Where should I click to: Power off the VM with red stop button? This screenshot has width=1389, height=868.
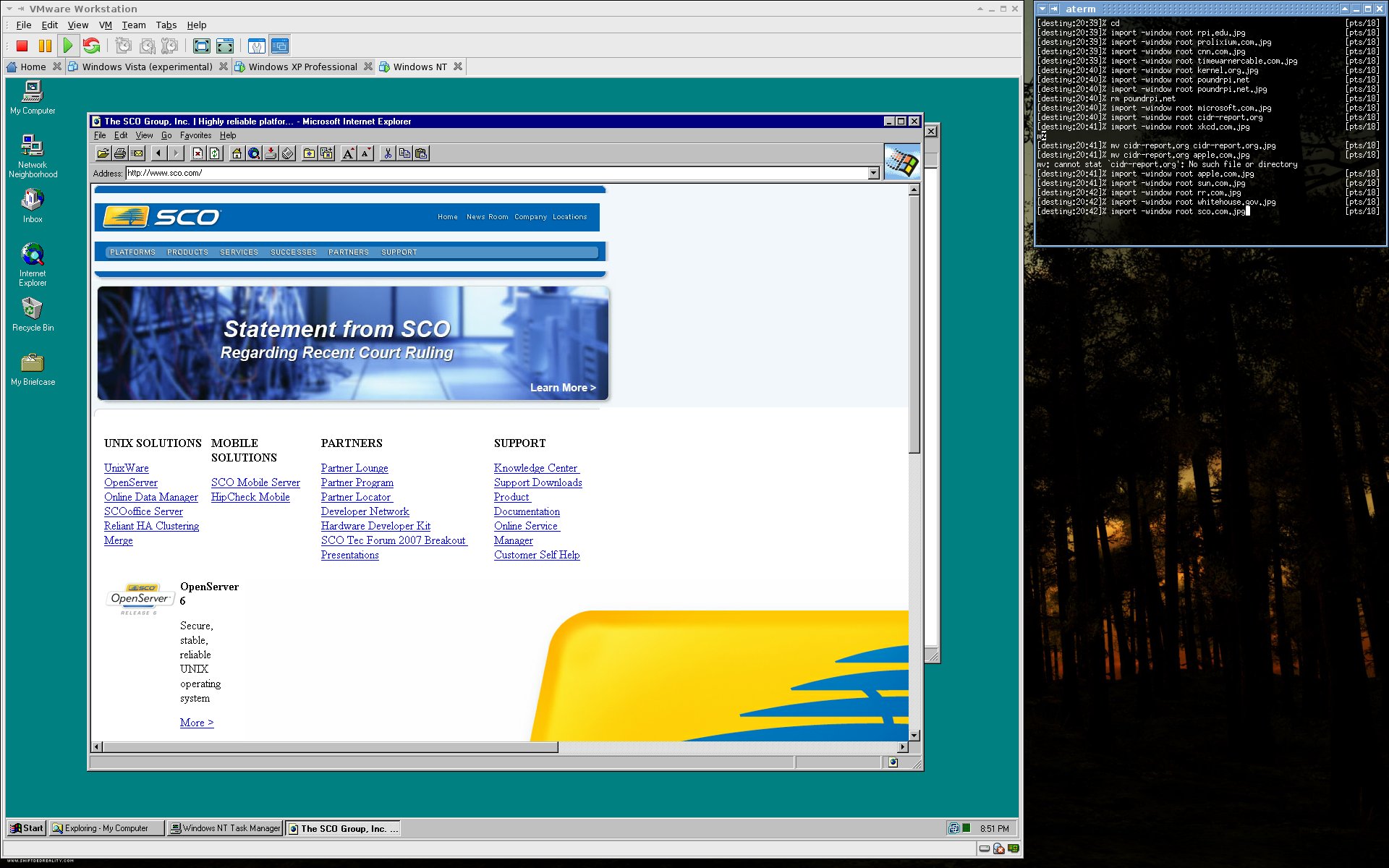[22, 46]
